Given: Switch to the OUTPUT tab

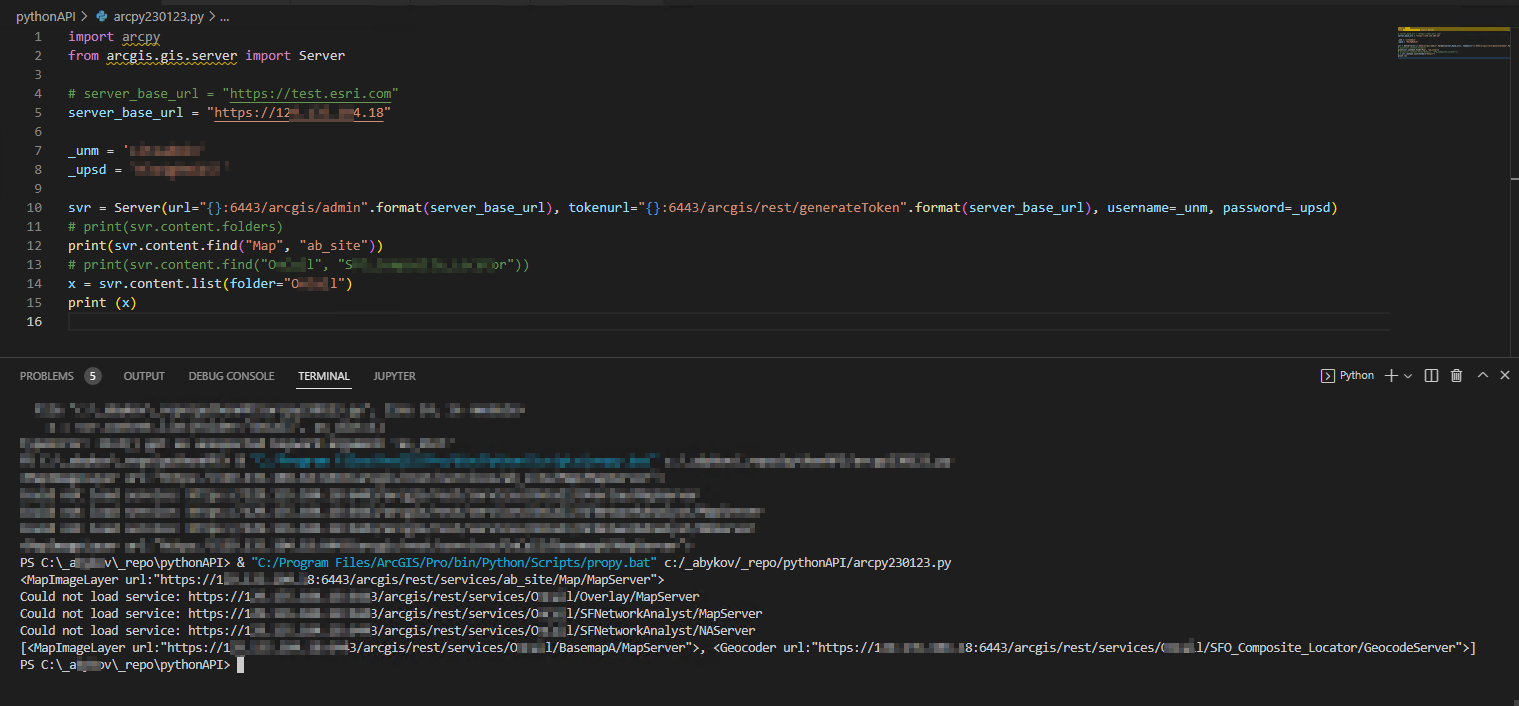Looking at the screenshot, I should tap(144, 376).
